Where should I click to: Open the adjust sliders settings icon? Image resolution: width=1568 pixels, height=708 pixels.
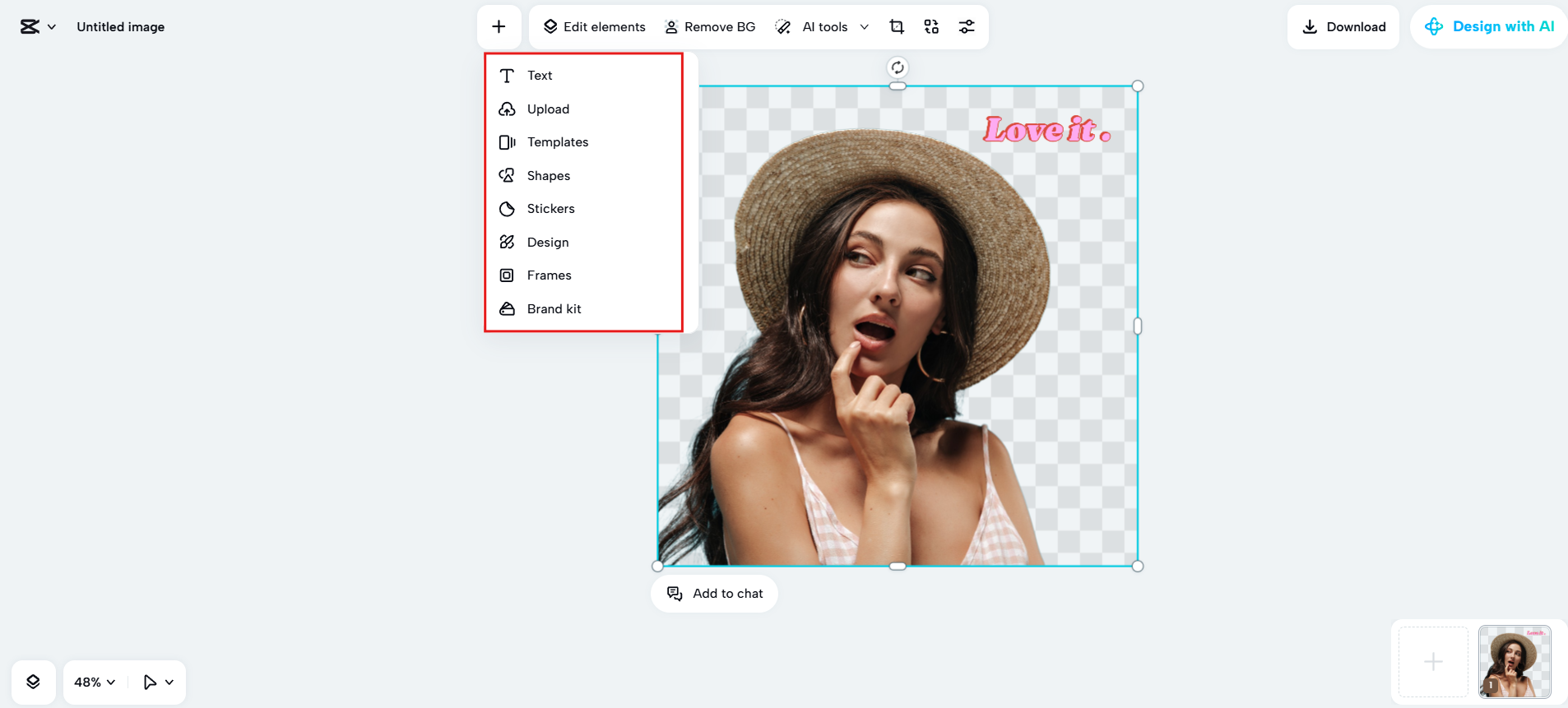pos(967,27)
